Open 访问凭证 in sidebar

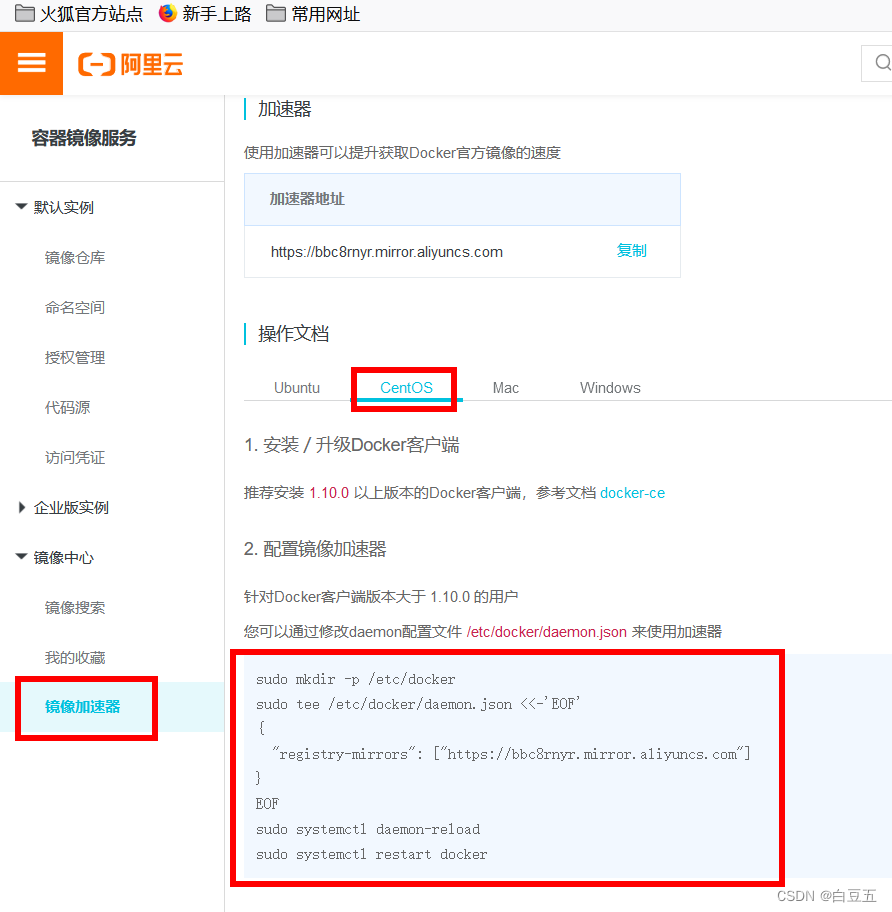75,457
